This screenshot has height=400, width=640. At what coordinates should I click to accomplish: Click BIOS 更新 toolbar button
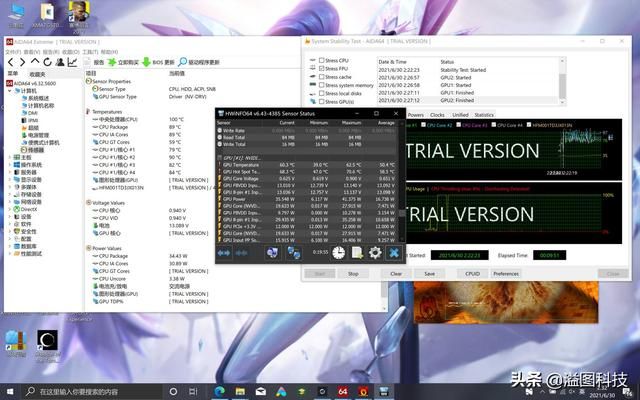coord(158,62)
